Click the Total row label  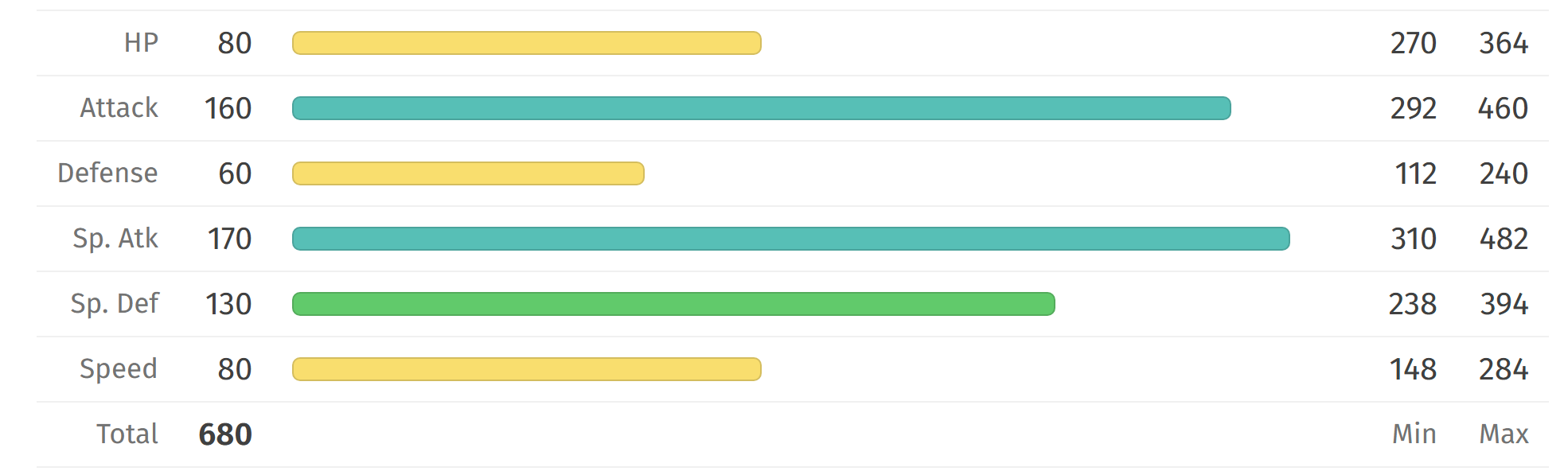click(127, 434)
